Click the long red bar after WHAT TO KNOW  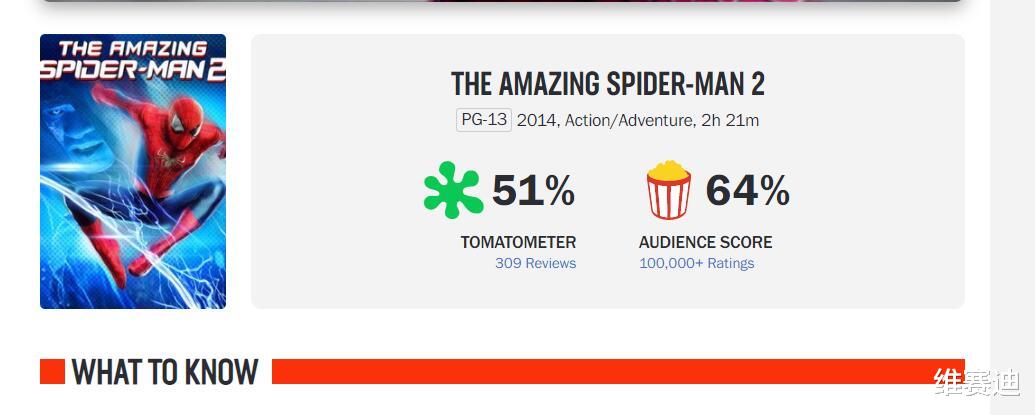[618, 371]
